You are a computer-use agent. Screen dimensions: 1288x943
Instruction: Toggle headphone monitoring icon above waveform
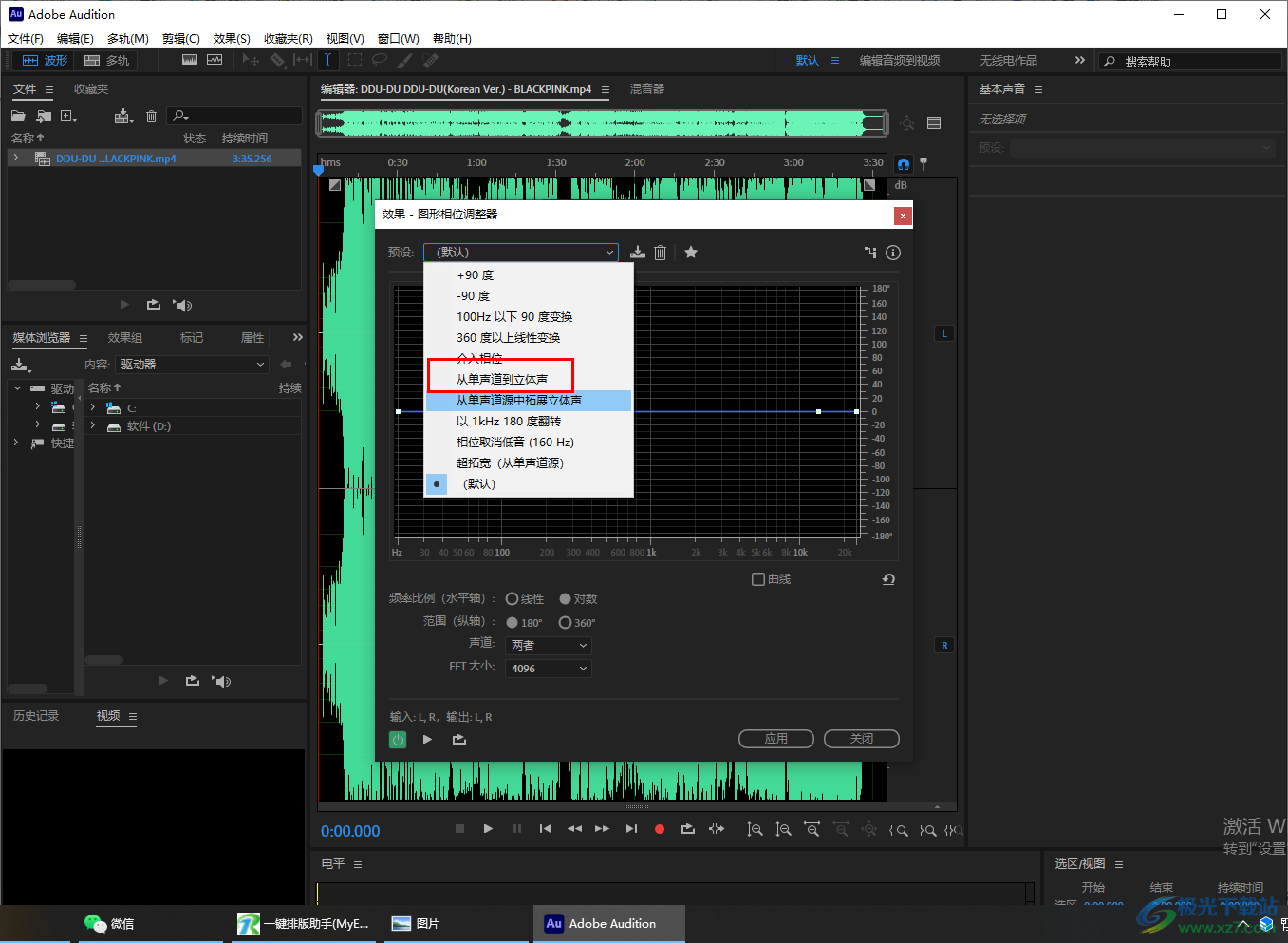point(904,164)
